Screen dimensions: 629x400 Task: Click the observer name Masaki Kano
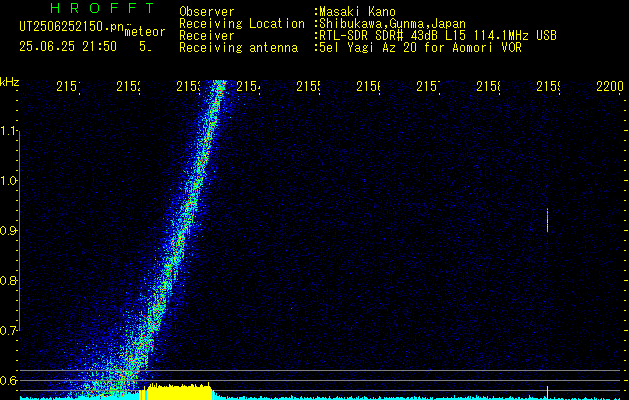pos(357,12)
